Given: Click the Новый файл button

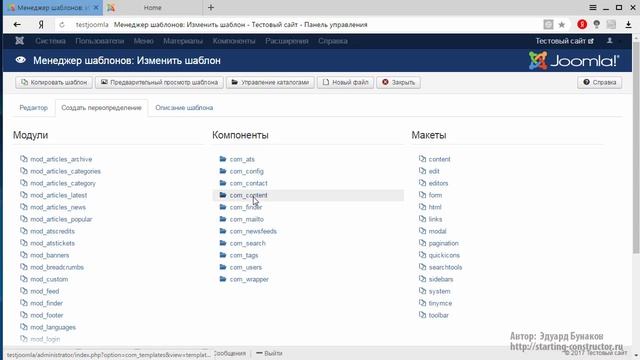Looking at the screenshot, I should [x=345, y=82].
